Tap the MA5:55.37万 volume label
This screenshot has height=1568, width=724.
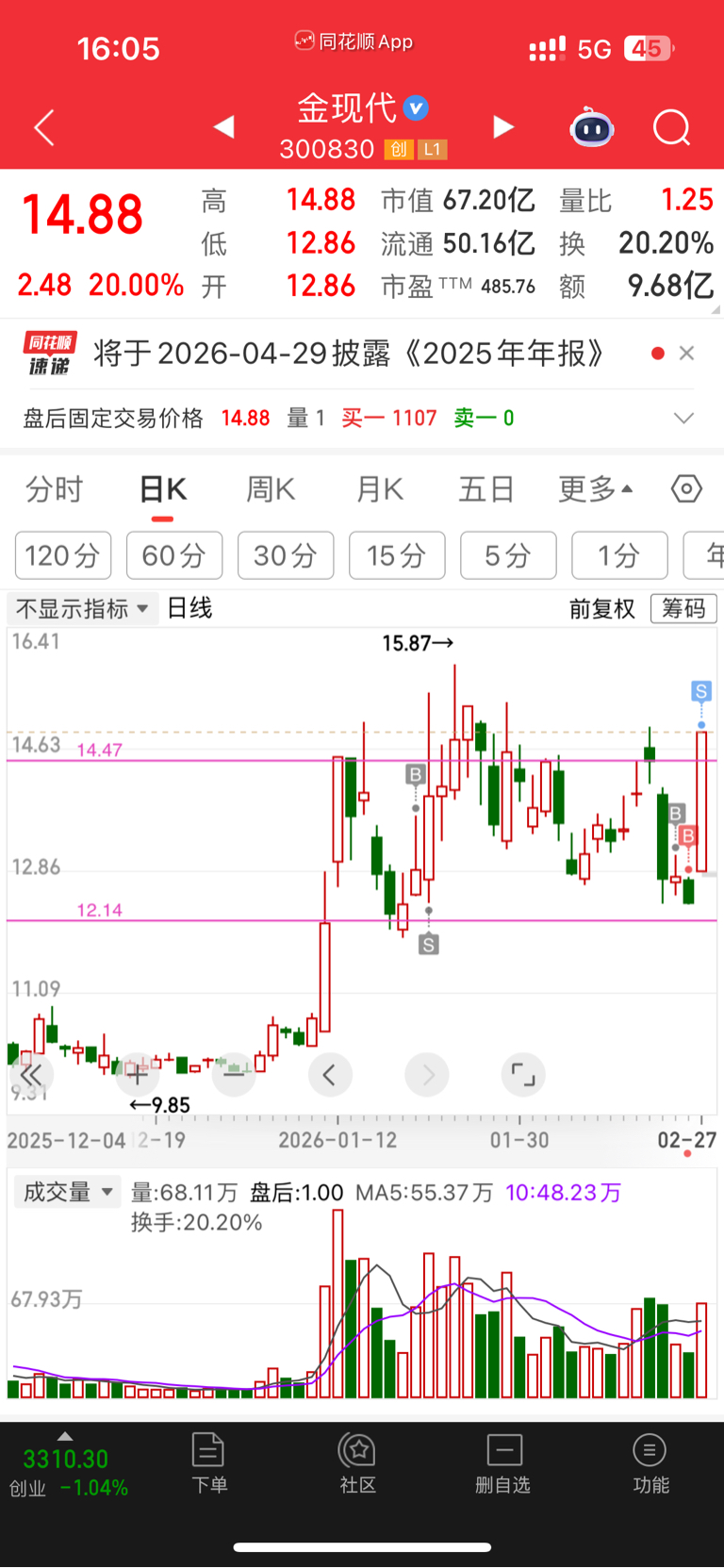423,1193
